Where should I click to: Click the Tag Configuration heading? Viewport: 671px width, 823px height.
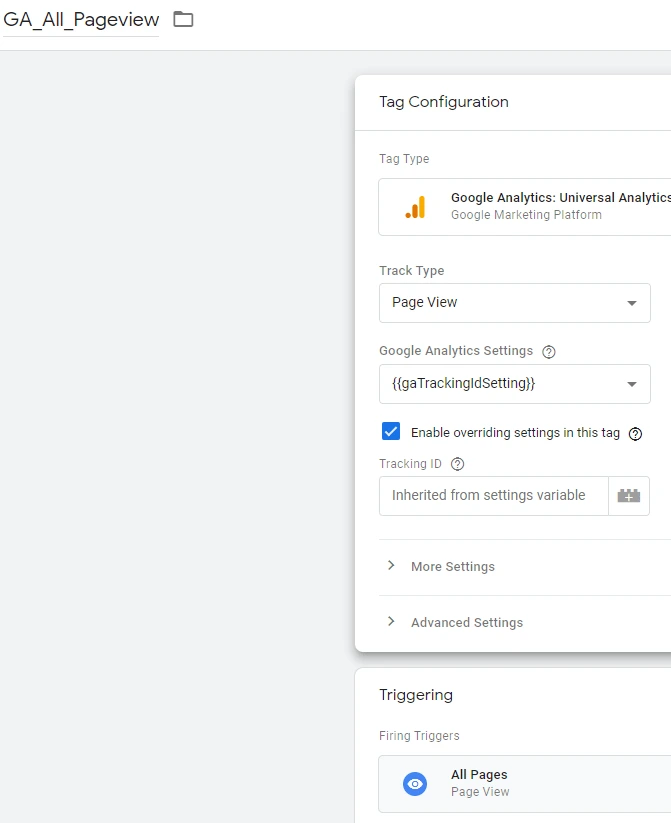tap(443, 102)
